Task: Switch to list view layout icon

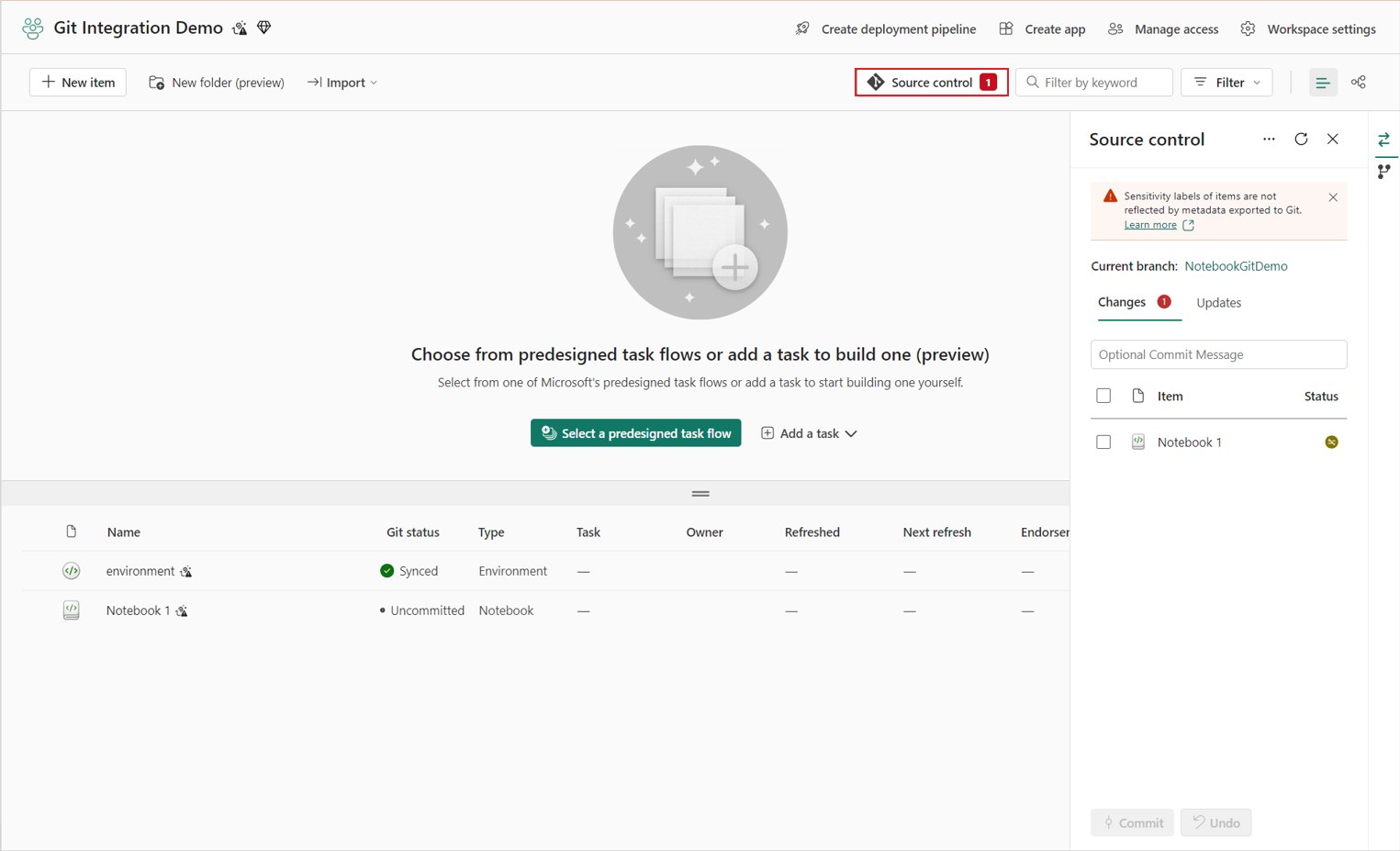Action: coord(1323,83)
